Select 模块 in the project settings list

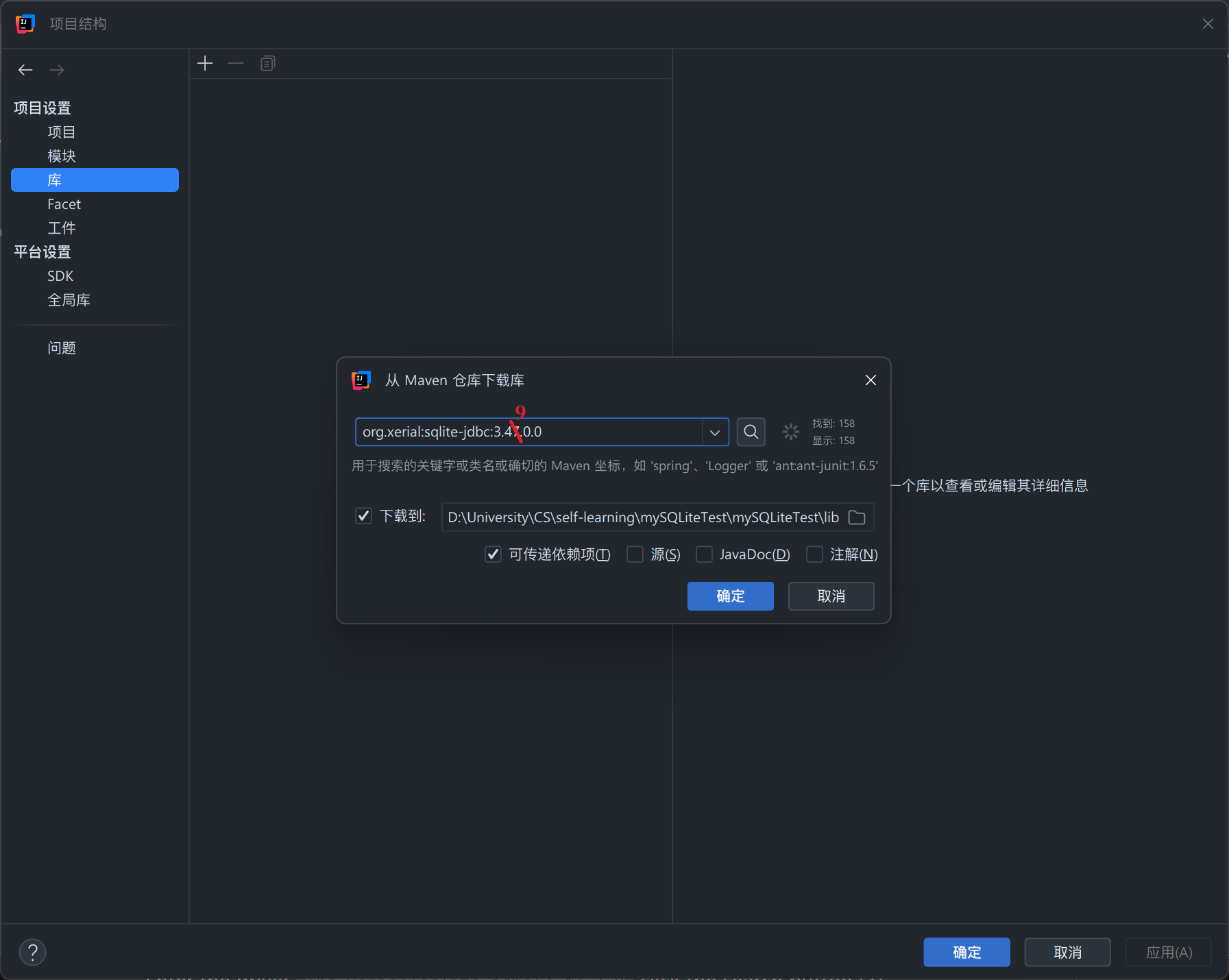point(62,156)
